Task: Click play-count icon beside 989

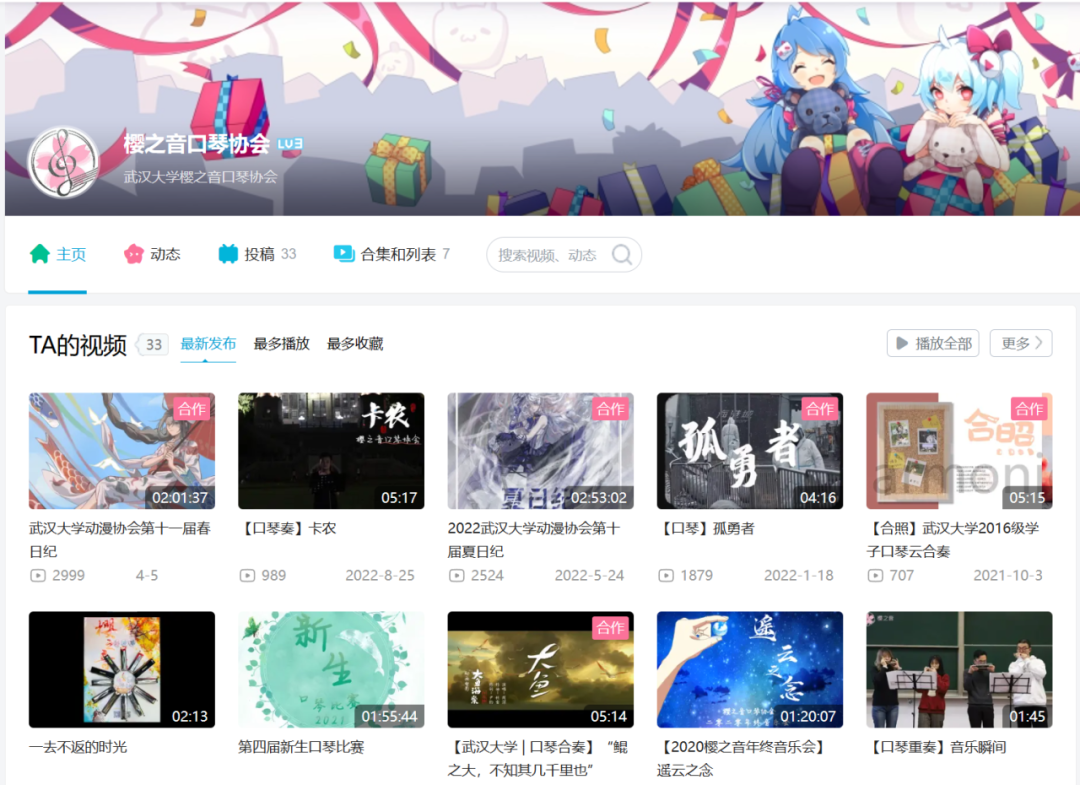Action: pyautogui.click(x=247, y=576)
